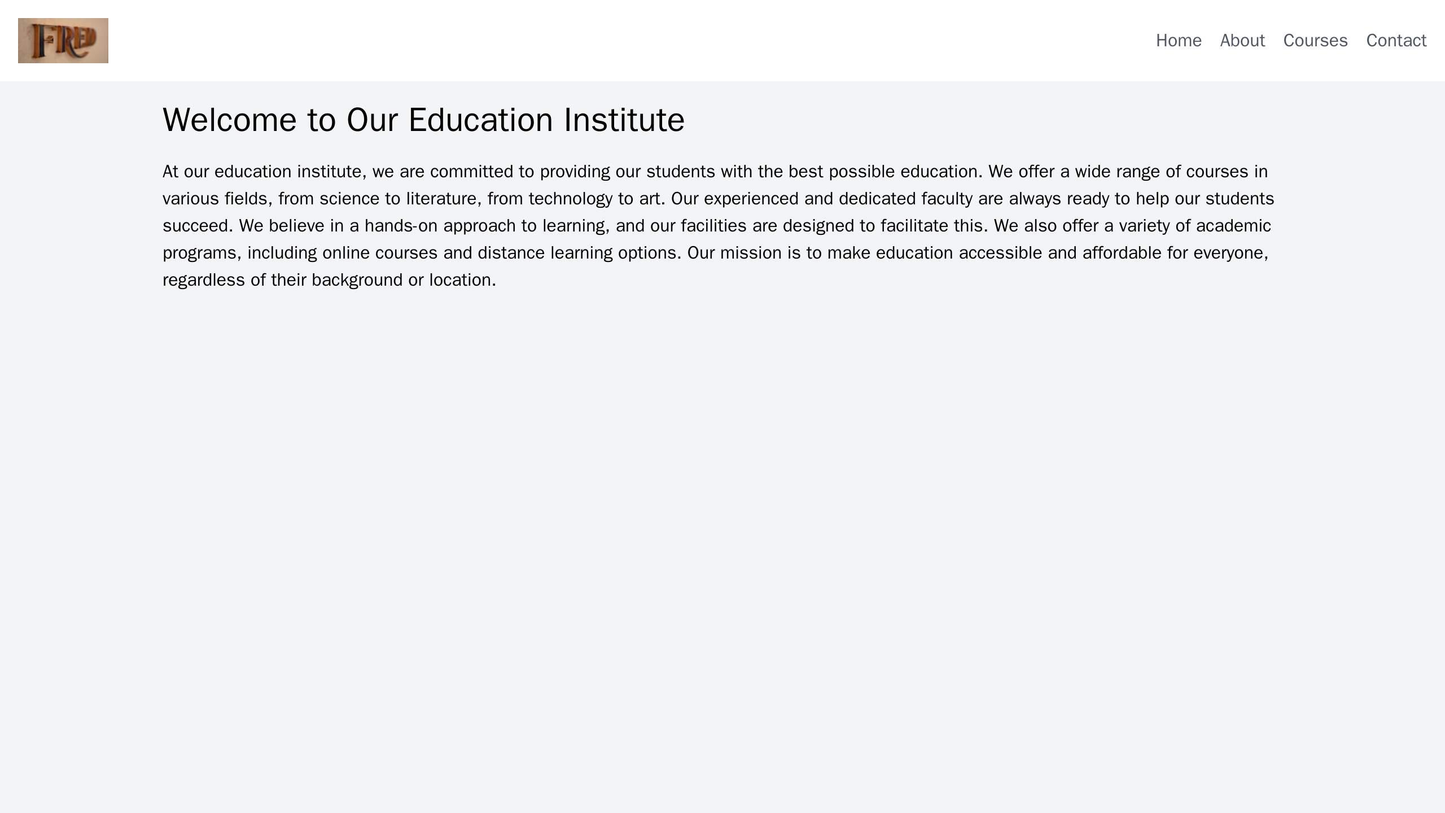Screen dimensions: 1445x813
Task: Select Contact at the far right
Action: (x=1398, y=40)
